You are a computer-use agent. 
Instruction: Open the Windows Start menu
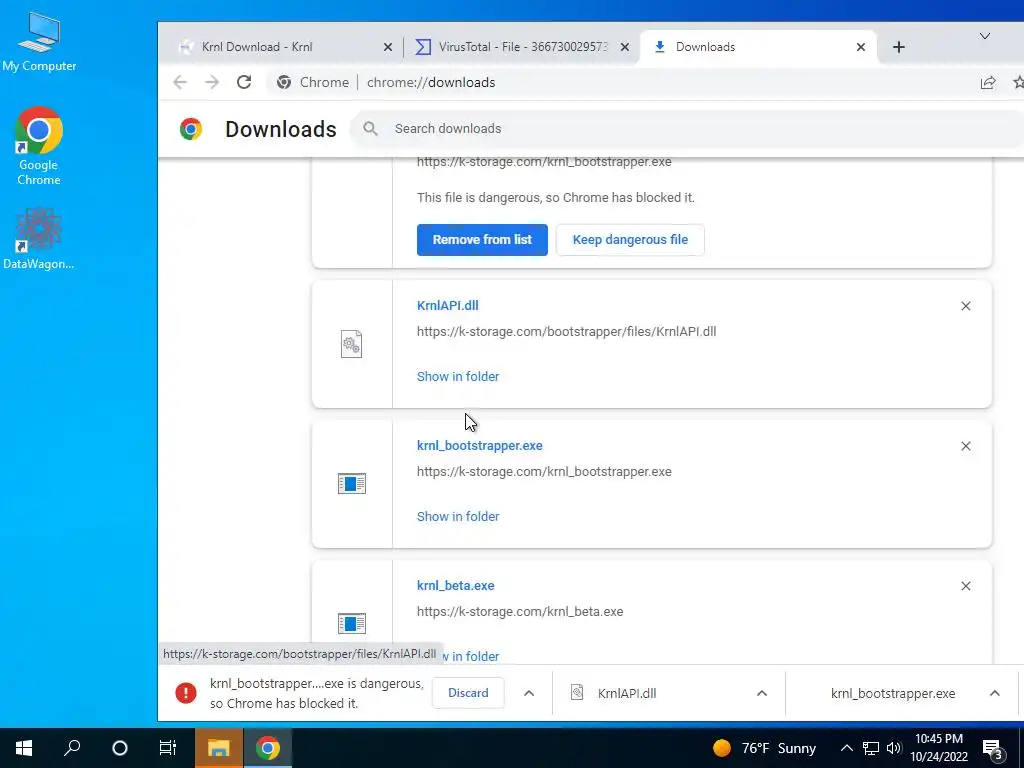[x=24, y=748]
